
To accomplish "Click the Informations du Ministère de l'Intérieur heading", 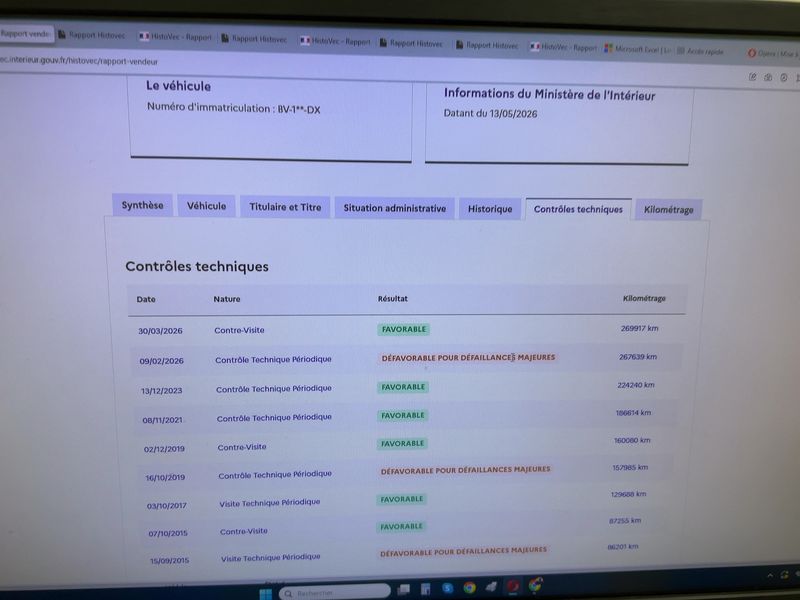I will [x=549, y=94].
